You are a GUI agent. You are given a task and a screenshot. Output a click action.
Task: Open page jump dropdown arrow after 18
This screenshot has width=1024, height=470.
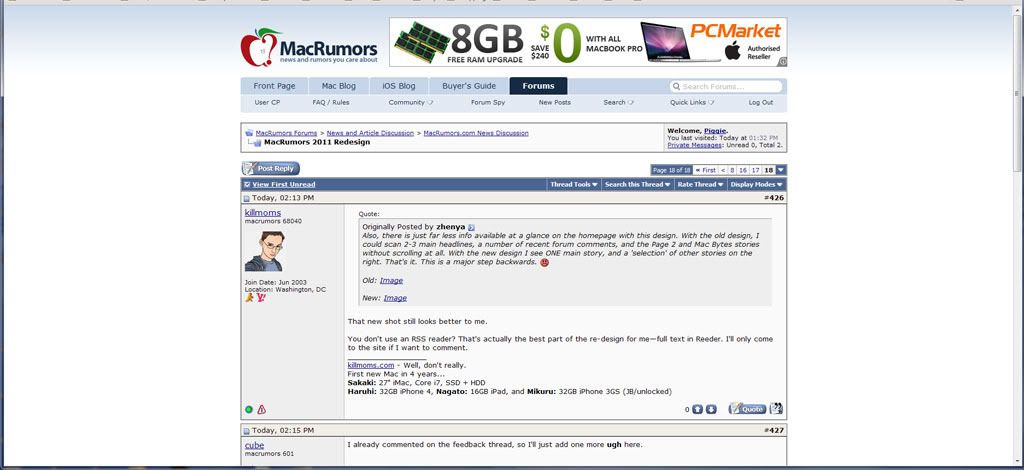(x=781, y=170)
